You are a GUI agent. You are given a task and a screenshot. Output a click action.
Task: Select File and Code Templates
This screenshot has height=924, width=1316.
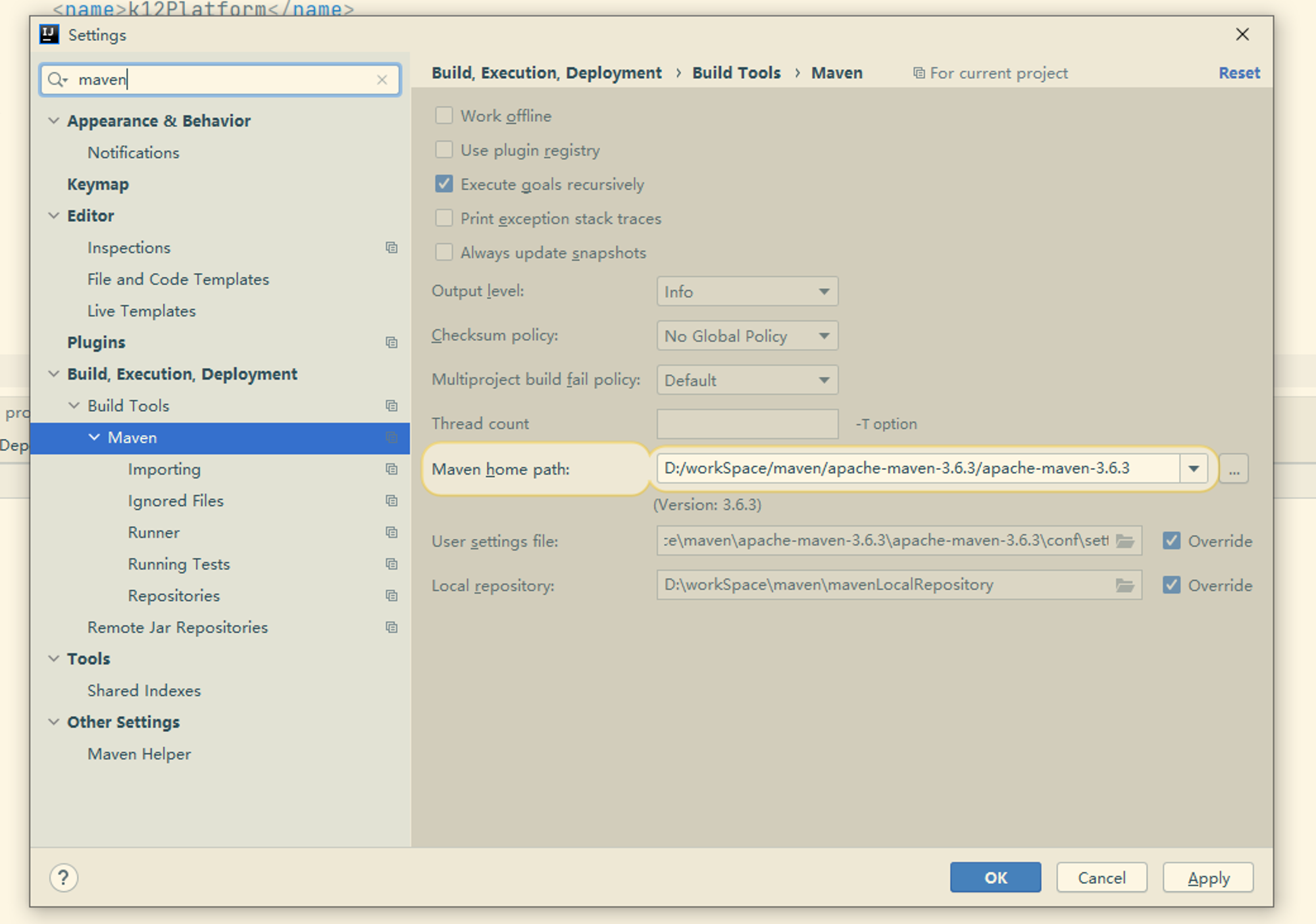(178, 279)
